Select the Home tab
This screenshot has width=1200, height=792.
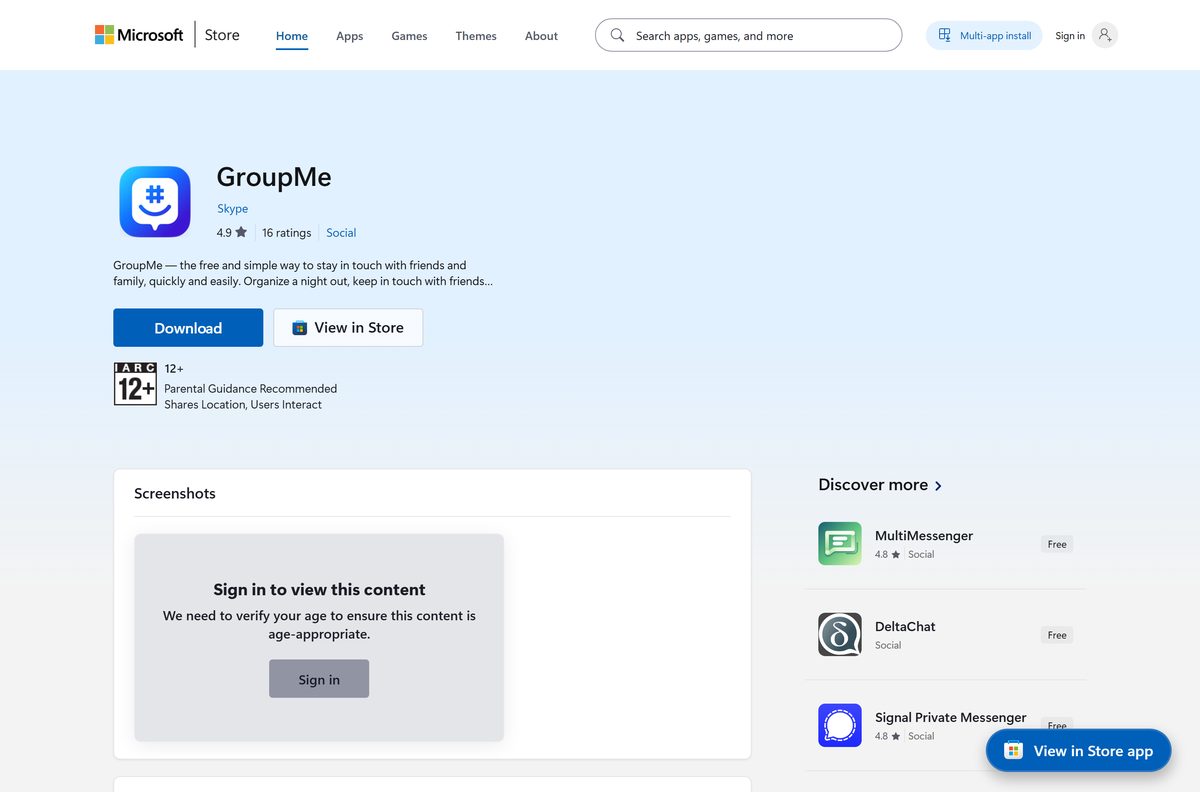tap(292, 36)
